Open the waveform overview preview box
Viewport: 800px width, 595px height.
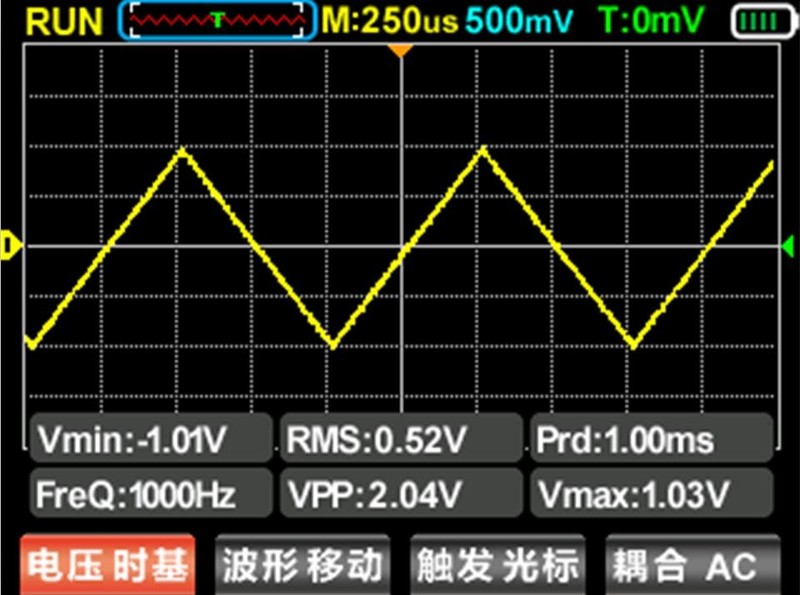click(217, 20)
